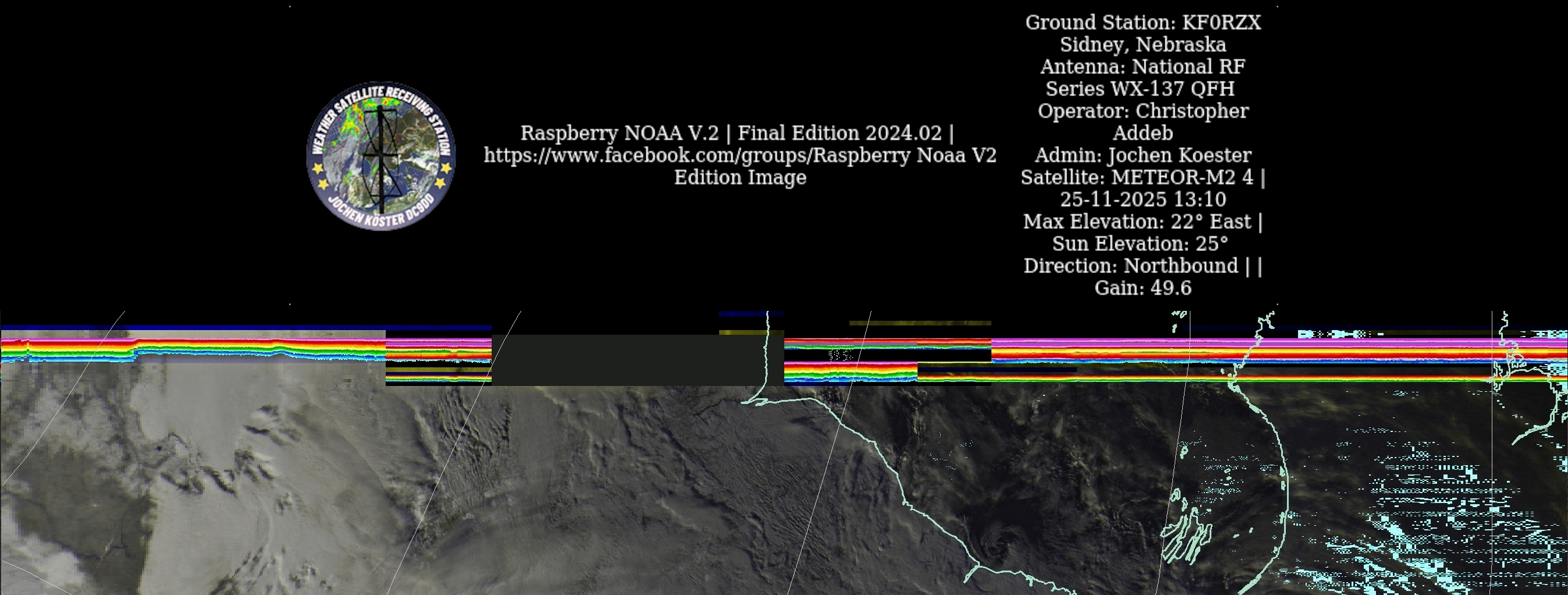Click the Sun Elevation: 25° text
This screenshot has width=1568, height=595.
(1139, 243)
